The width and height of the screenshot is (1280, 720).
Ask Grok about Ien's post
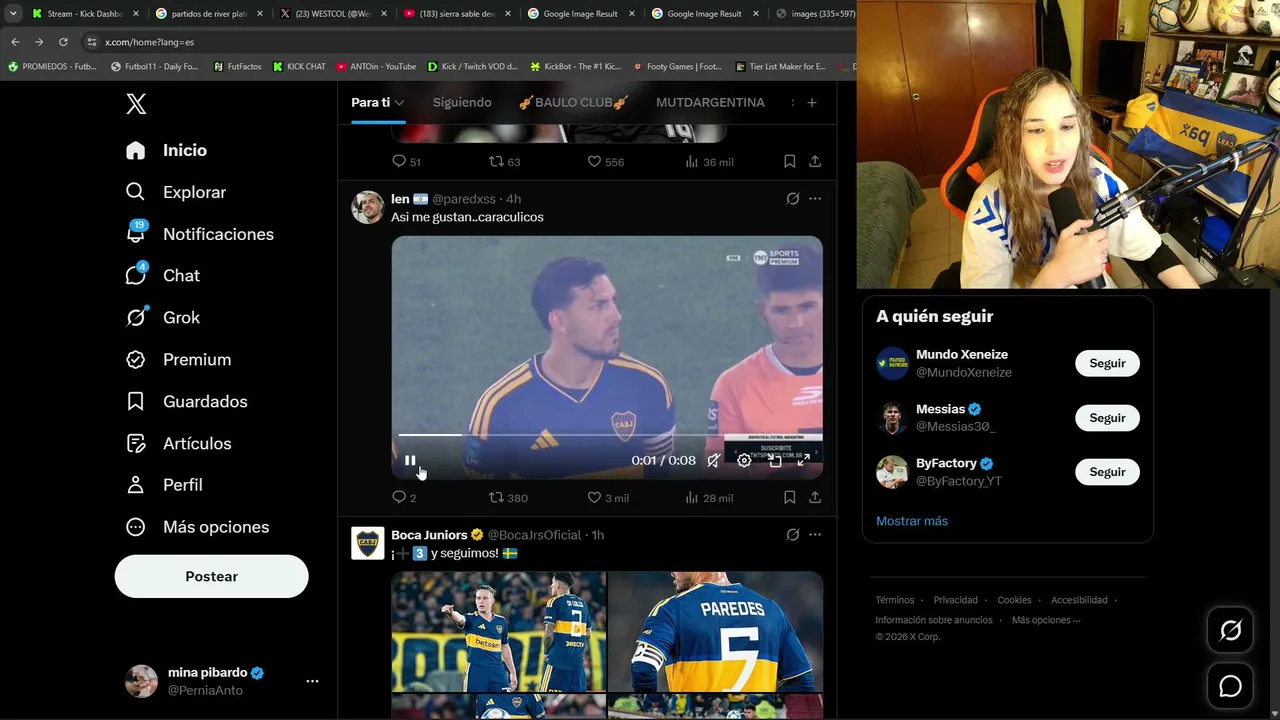pyautogui.click(x=793, y=199)
